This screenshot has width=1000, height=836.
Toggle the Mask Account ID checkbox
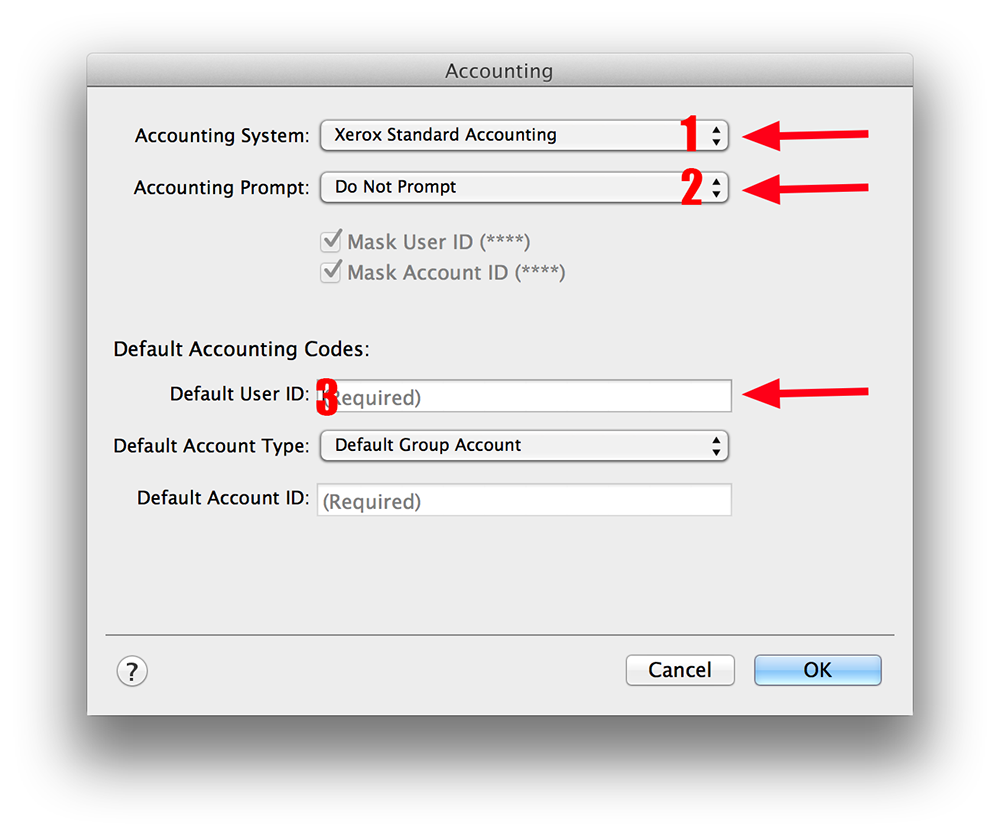pos(331,272)
